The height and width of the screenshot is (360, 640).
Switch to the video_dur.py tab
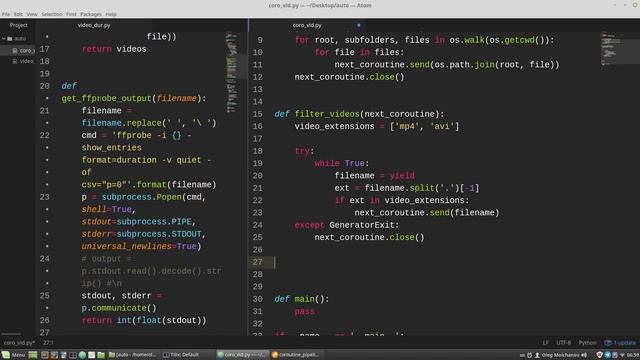[94, 25]
